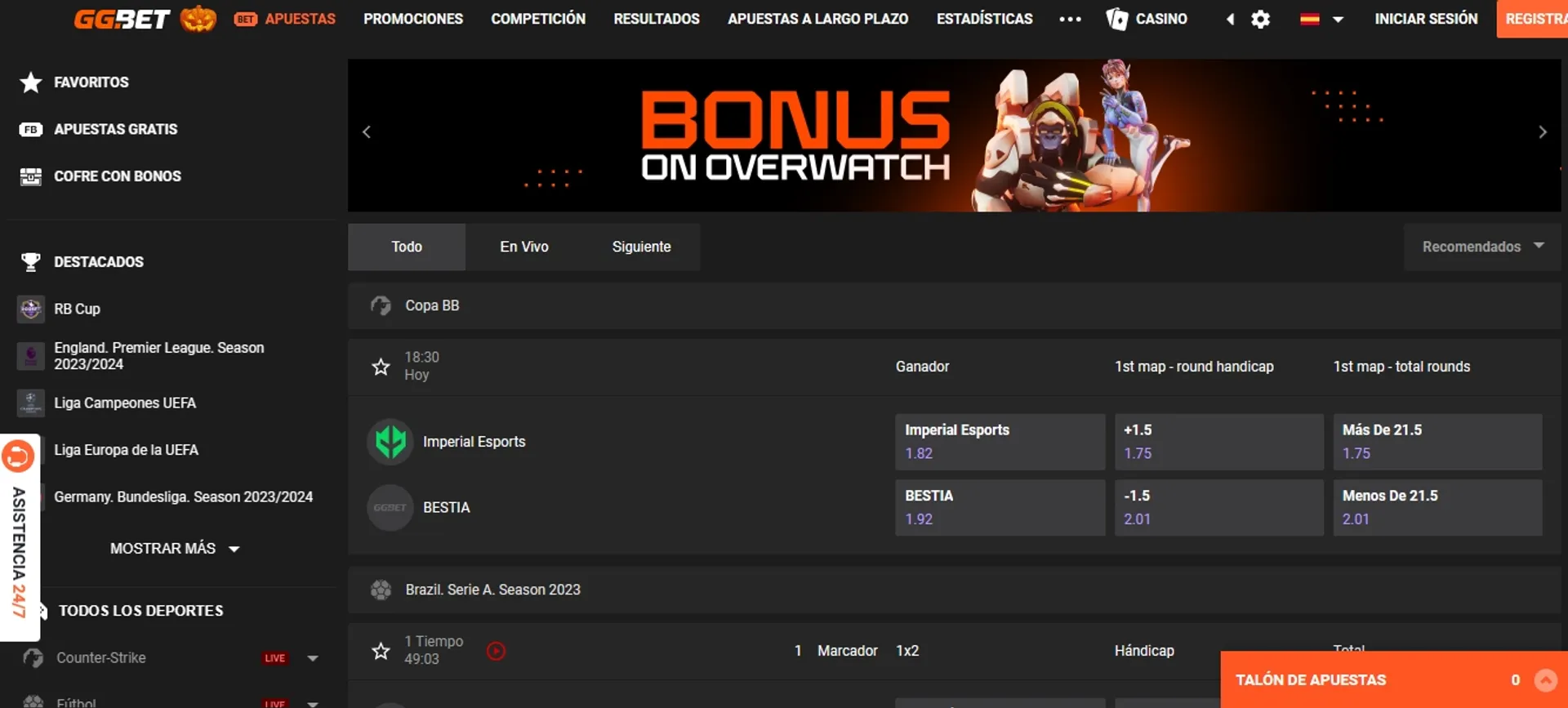The height and width of the screenshot is (708, 1568).
Task: Open the Recomendados sort dropdown
Action: [1482, 247]
